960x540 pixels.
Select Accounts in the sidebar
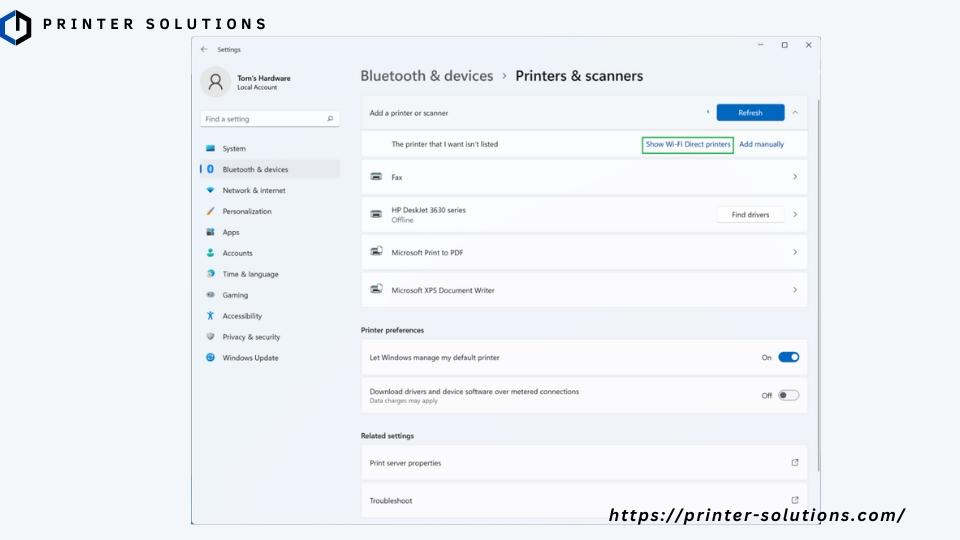click(x=270, y=253)
